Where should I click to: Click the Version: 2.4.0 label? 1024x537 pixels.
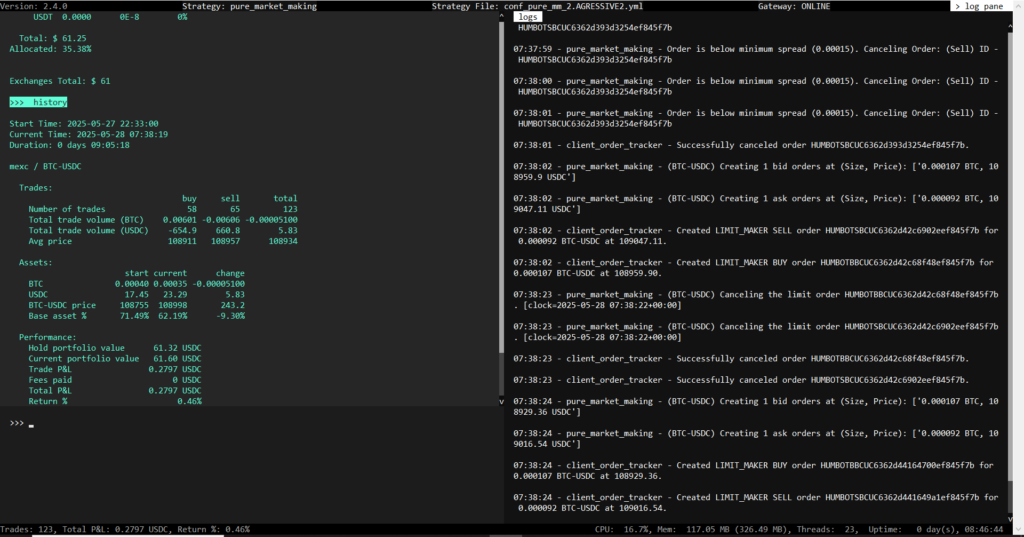(x=33, y=6)
